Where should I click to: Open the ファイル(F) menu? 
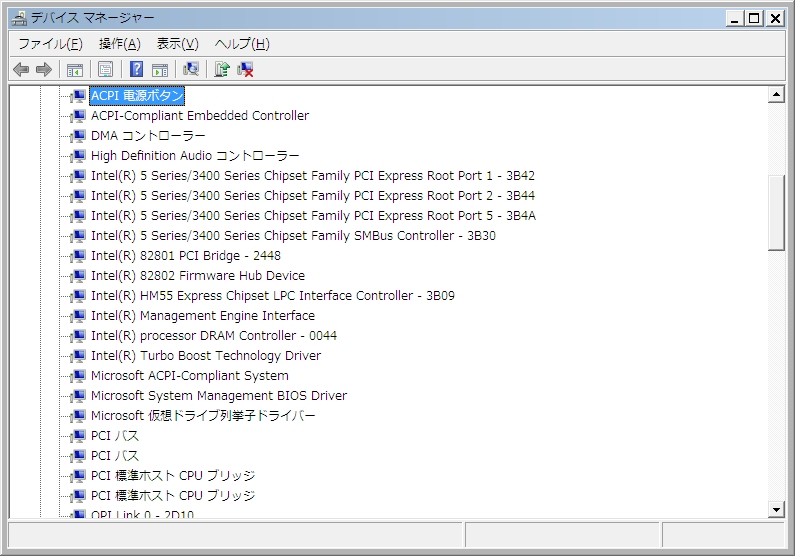pos(50,44)
